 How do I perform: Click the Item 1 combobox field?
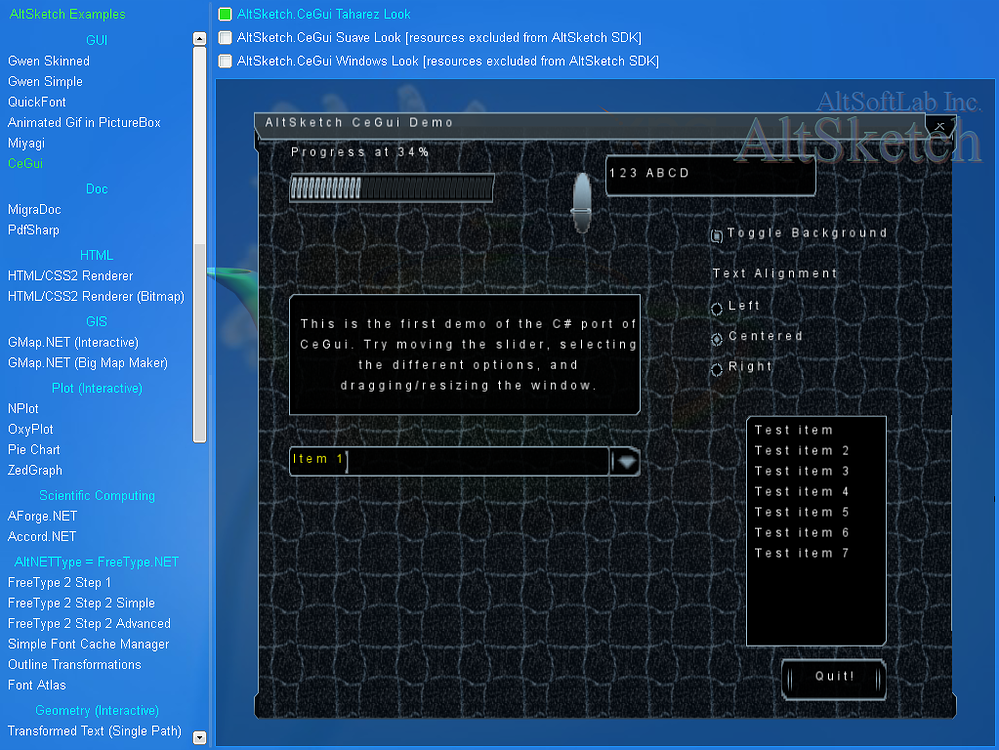tap(450, 461)
